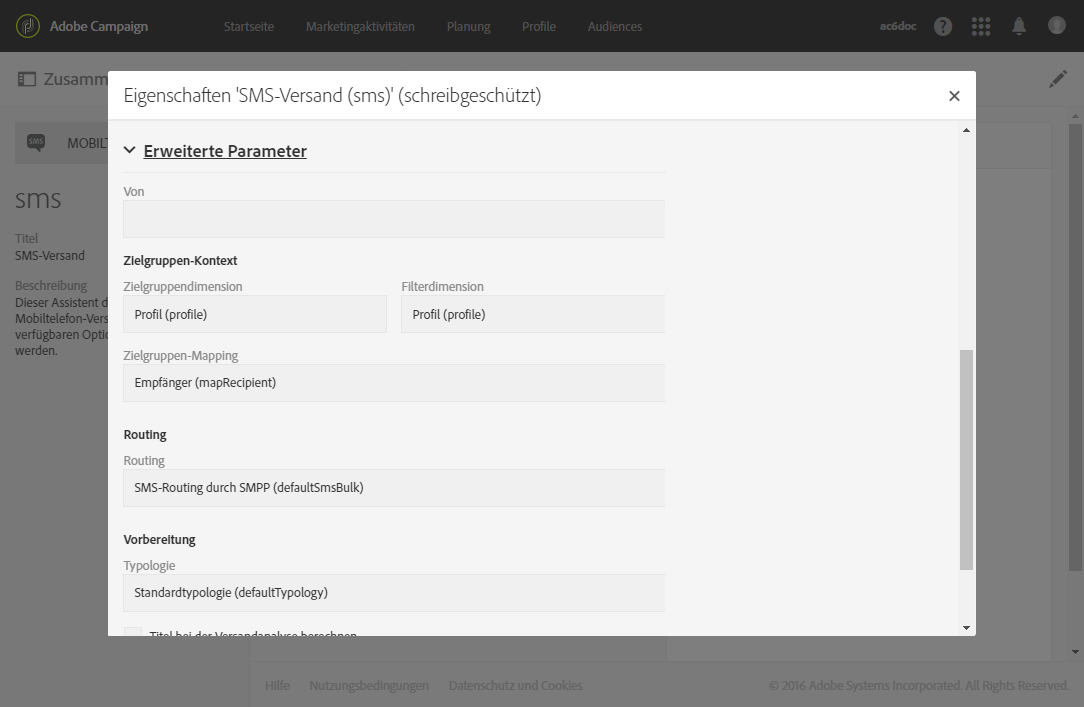Open the Startseite menu
The width and height of the screenshot is (1084, 707).
249,26
